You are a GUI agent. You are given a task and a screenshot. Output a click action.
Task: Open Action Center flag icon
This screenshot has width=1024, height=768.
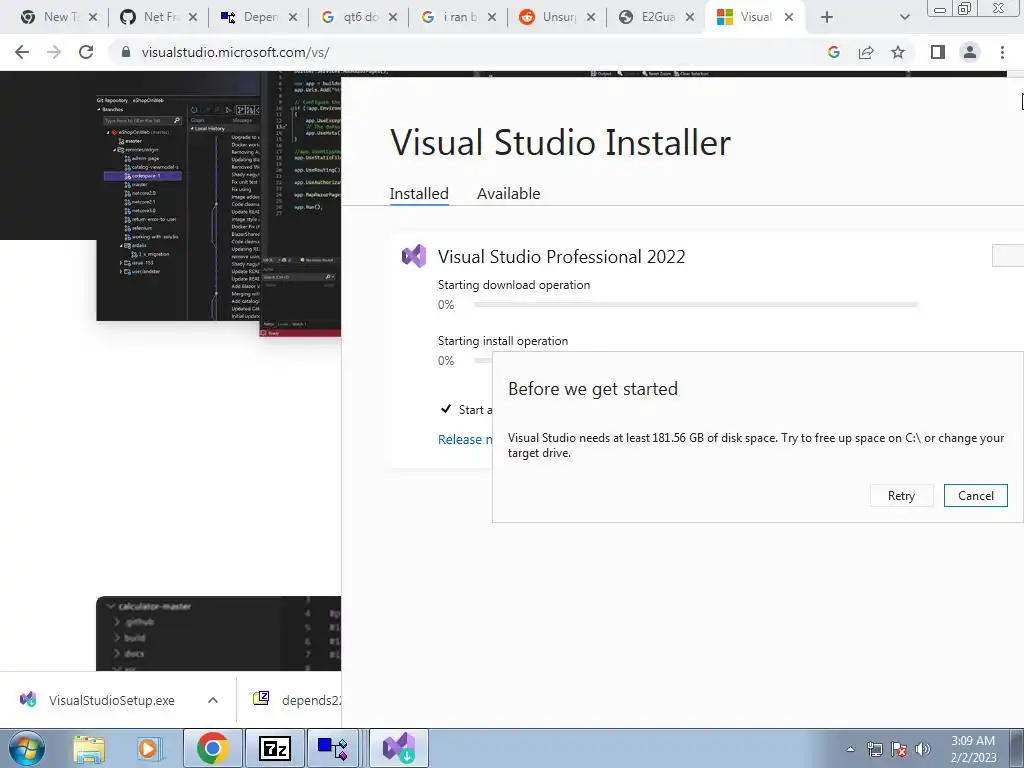[899, 749]
